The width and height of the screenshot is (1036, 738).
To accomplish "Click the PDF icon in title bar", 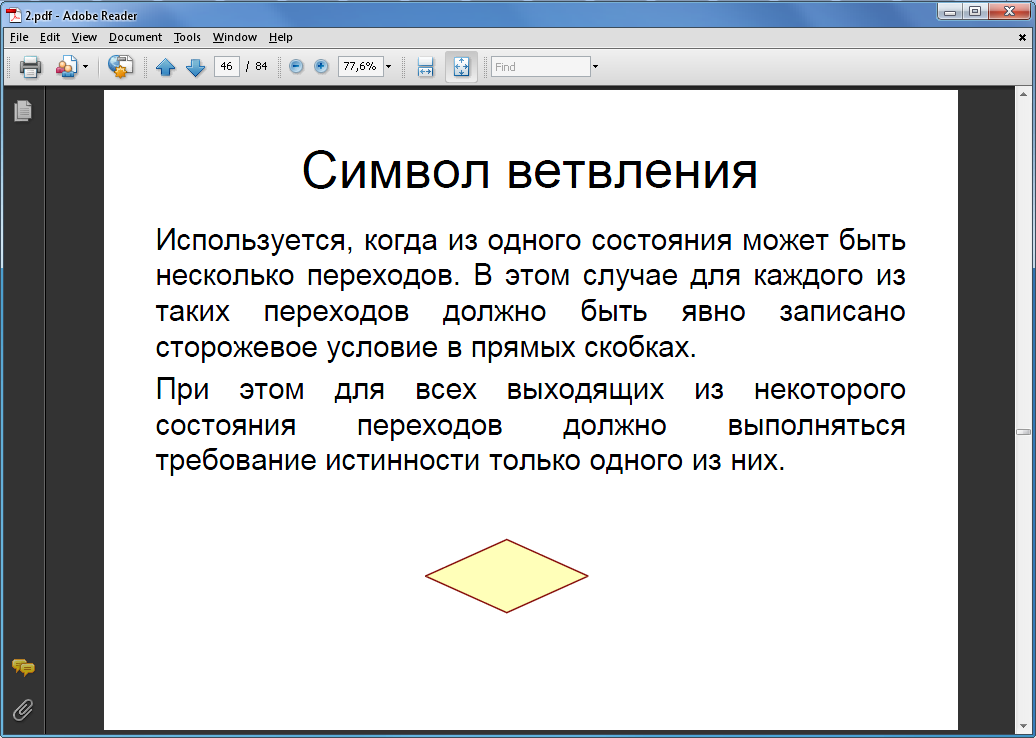I will pyautogui.click(x=14, y=15).
